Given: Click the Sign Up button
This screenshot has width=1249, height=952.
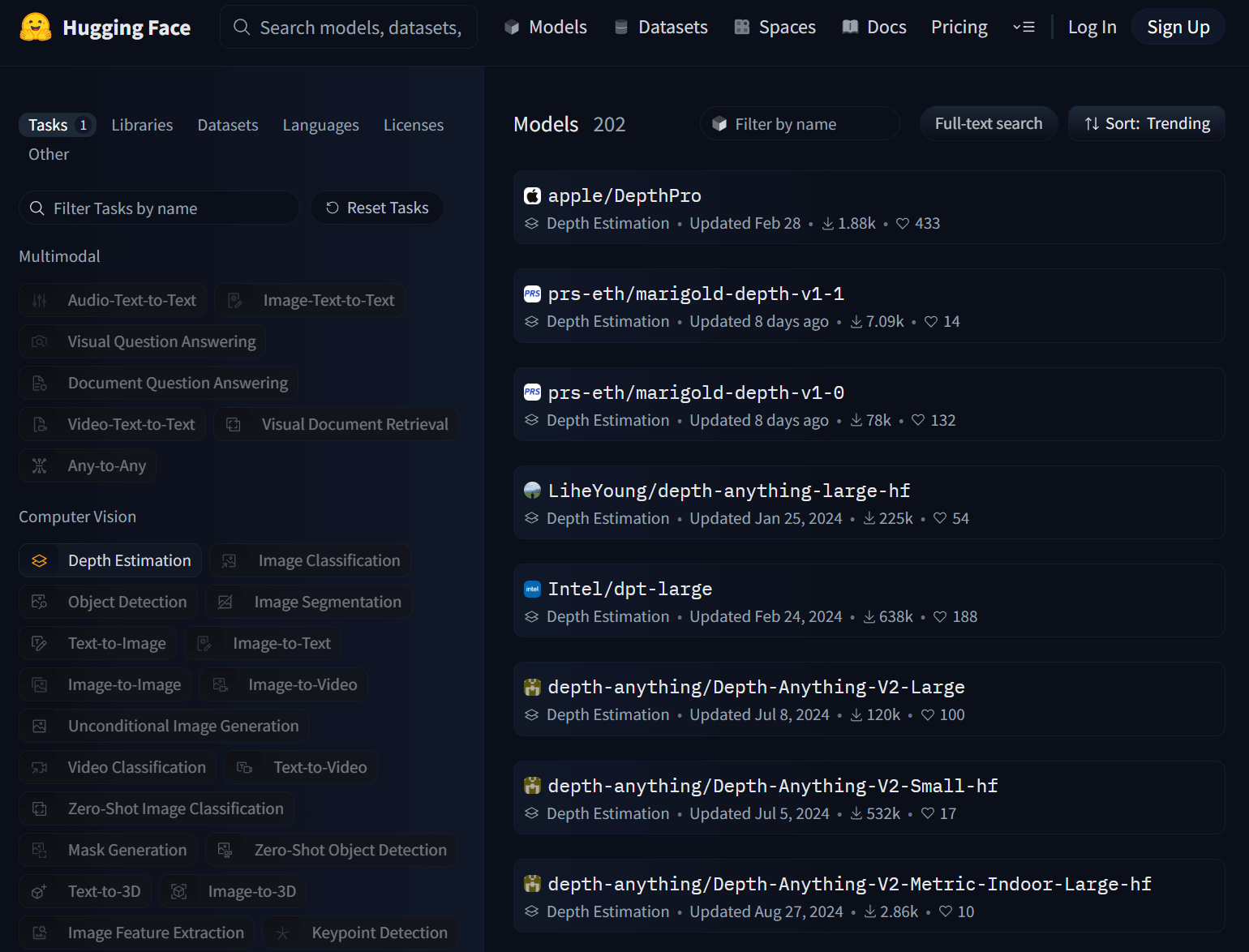Looking at the screenshot, I should coord(1178,28).
